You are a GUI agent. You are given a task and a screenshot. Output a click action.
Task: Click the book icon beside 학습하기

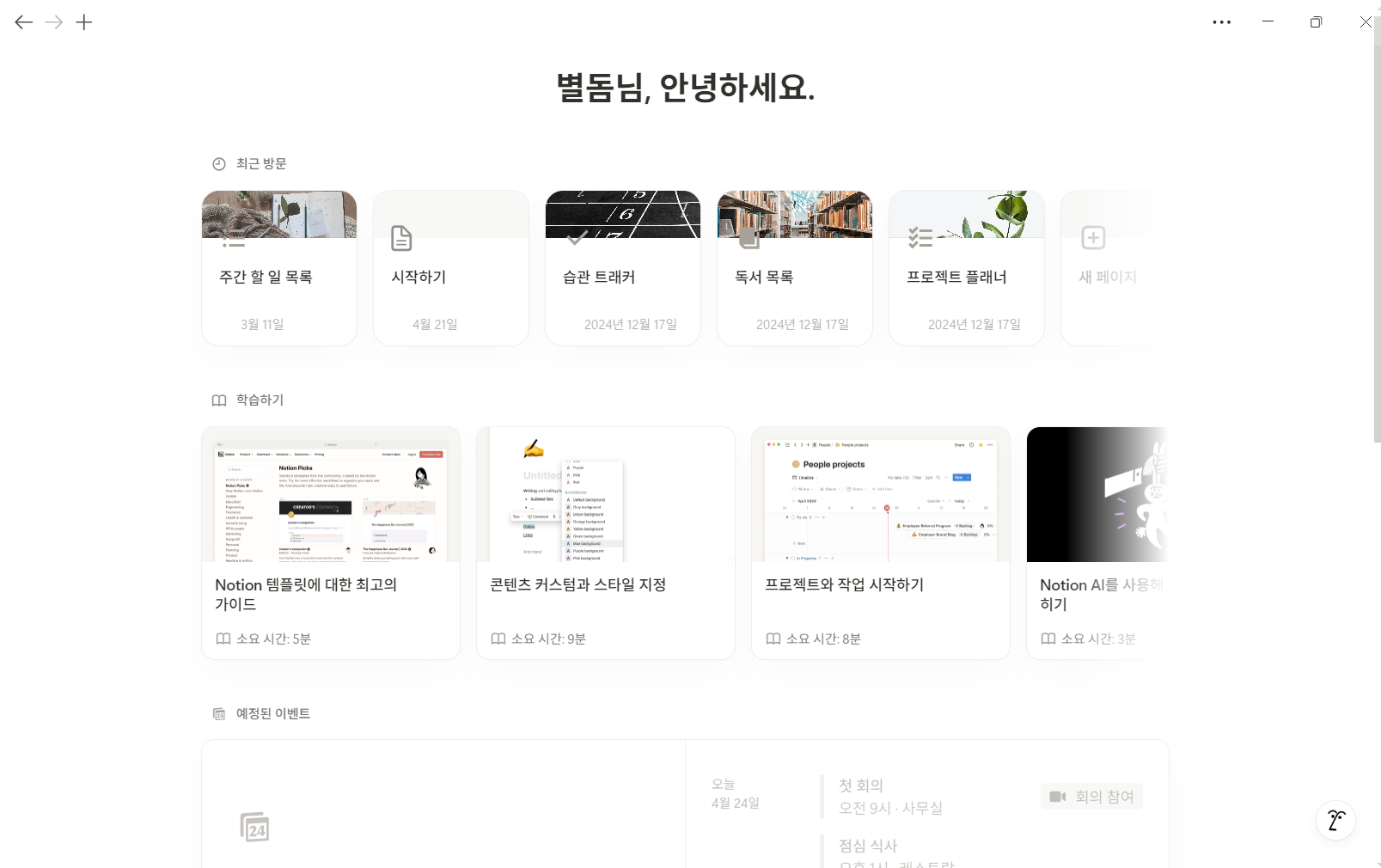point(218,400)
